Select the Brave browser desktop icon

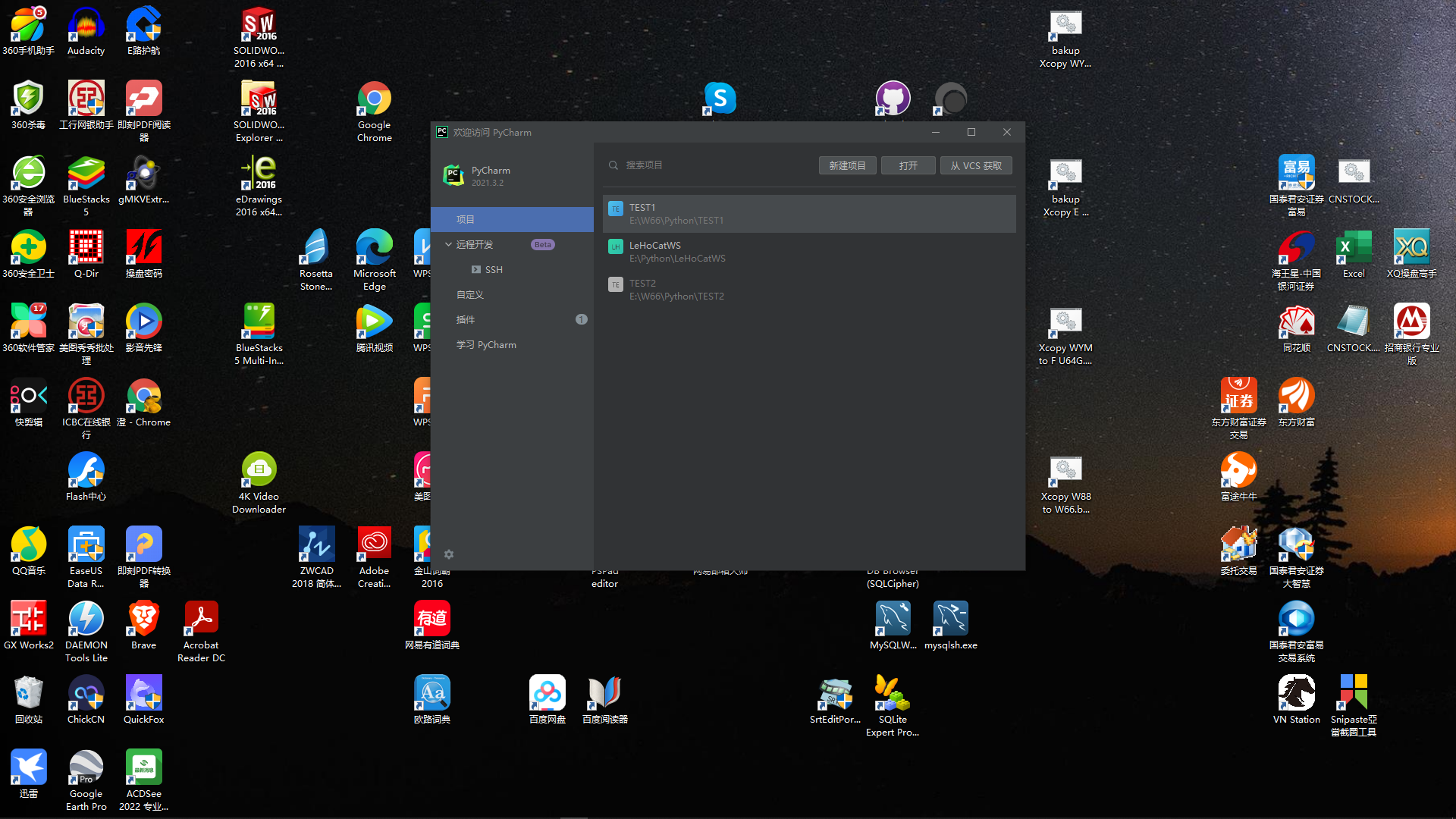(144, 626)
